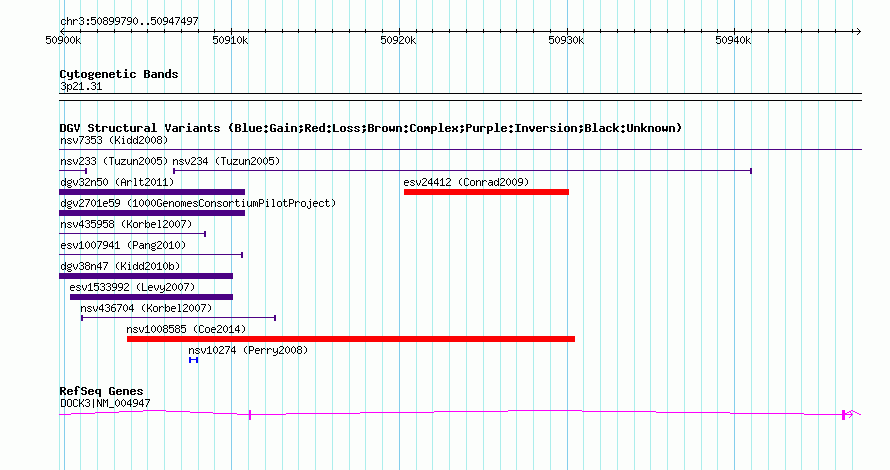Click the small blue nsv10274 gain marker
The width and height of the screenshot is (890, 470).
(x=194, y=360)
